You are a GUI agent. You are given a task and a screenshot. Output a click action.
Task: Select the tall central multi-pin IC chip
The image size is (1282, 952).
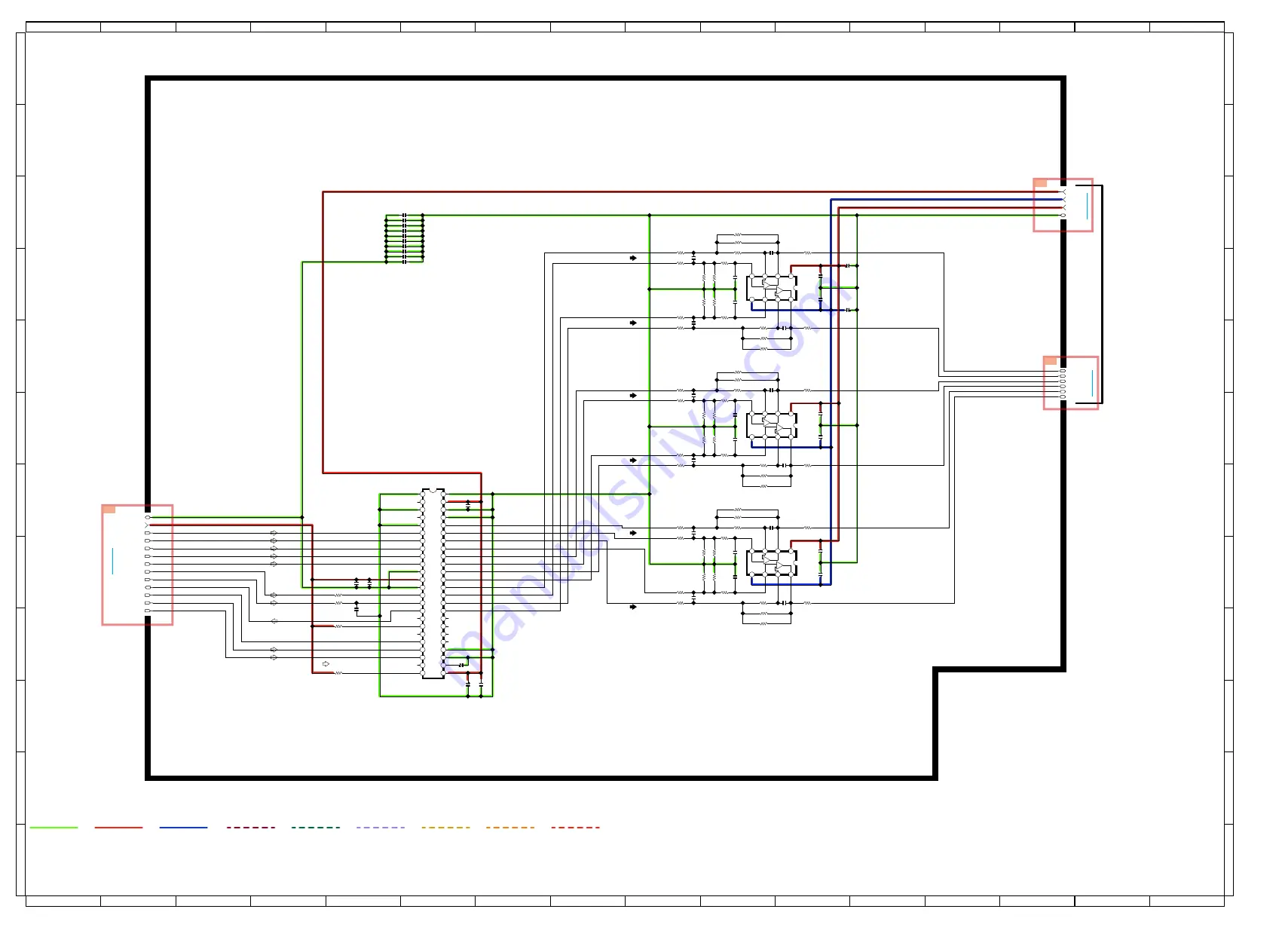click(433, 583)
